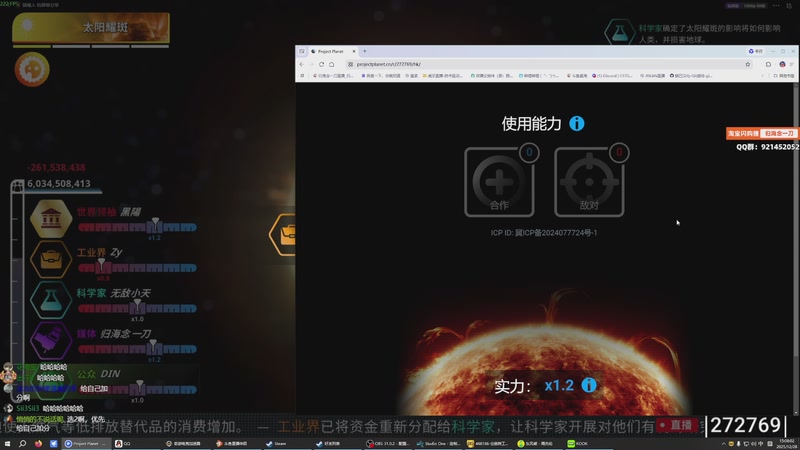Viewport: 800px width, 450px height.
Task: Click the 工业界 Zy strength slider
Action: tap(137, 267)
